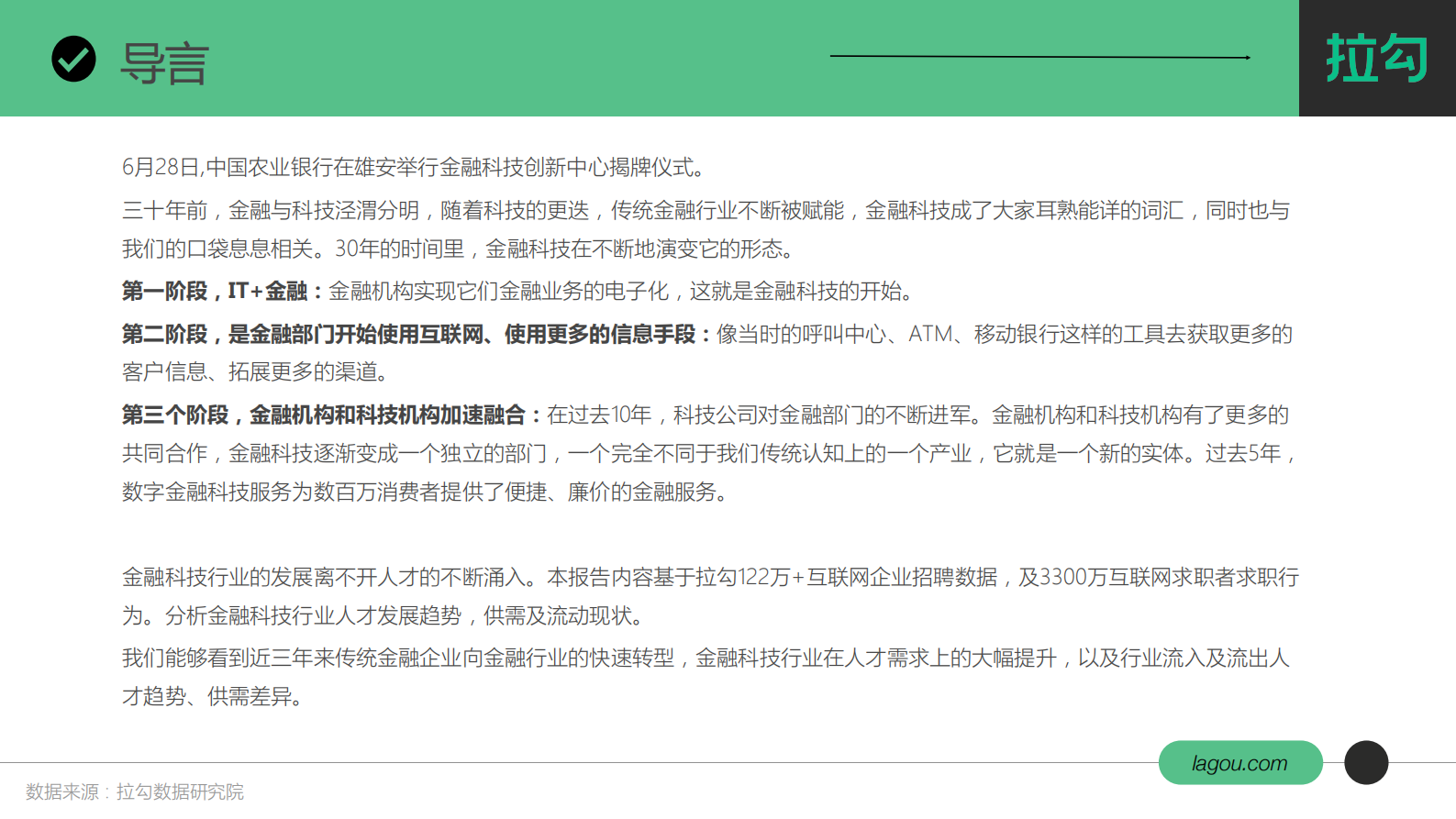This screenshot has width=1456, height=819.
Task: Select the bold heading 第一阶段，IT+金融
Action: click(214, 292)
